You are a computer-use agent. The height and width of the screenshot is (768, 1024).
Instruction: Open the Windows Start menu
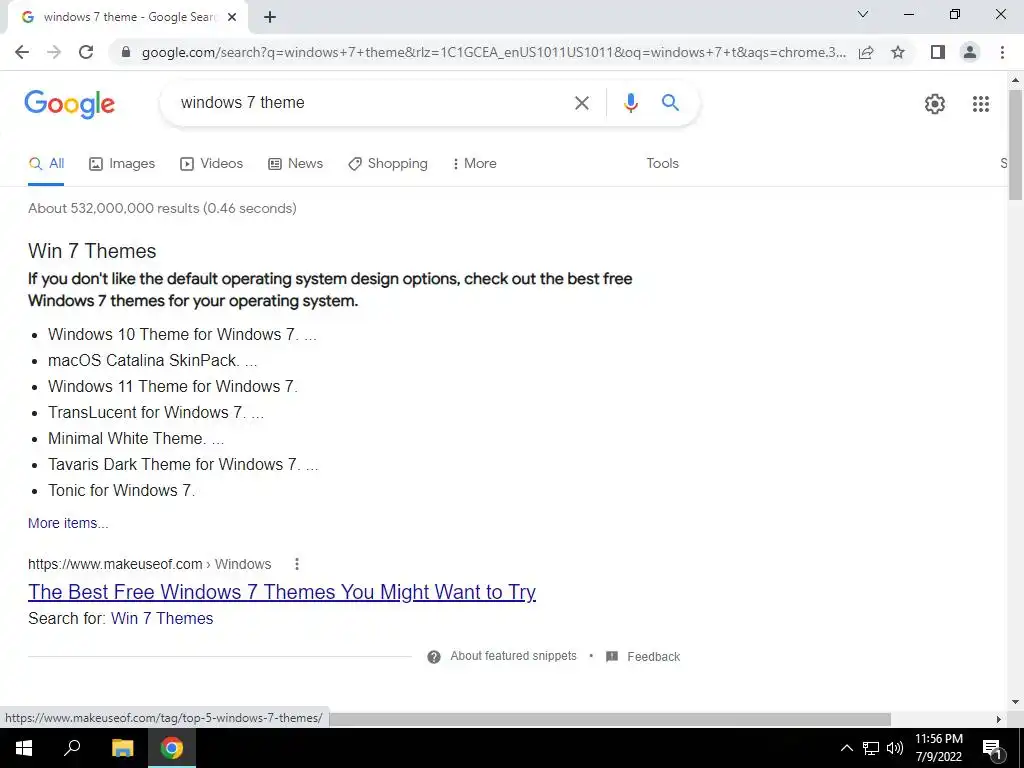pyautogui.click(x=24, y=748)
